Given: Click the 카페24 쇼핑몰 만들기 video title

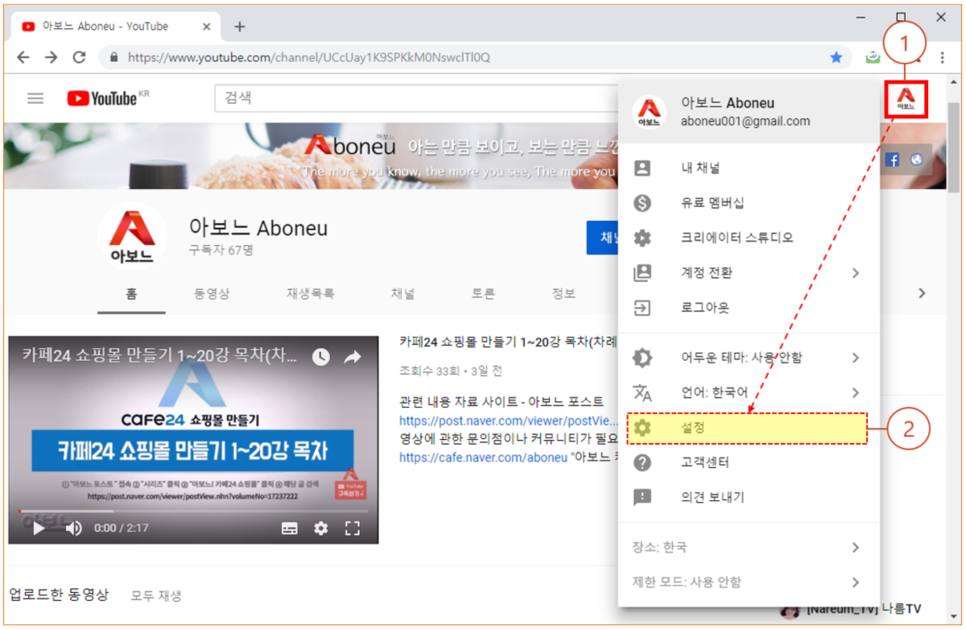Looking at the screenshot, I should point(508,342).
